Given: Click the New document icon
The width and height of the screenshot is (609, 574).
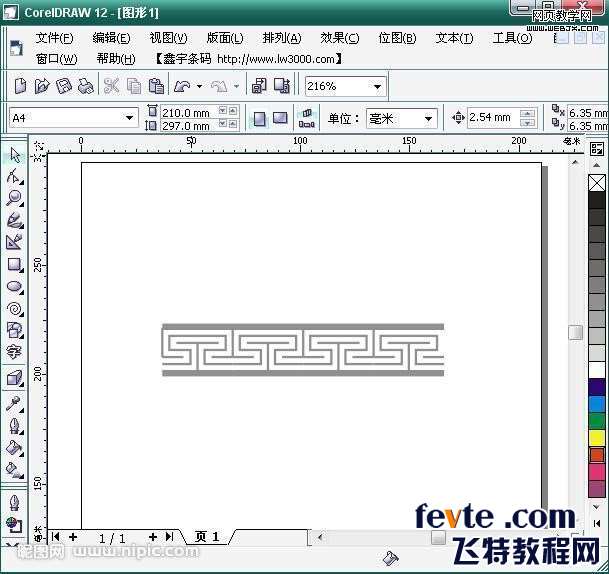Looking at the screenshot, I should pos(20,86).
